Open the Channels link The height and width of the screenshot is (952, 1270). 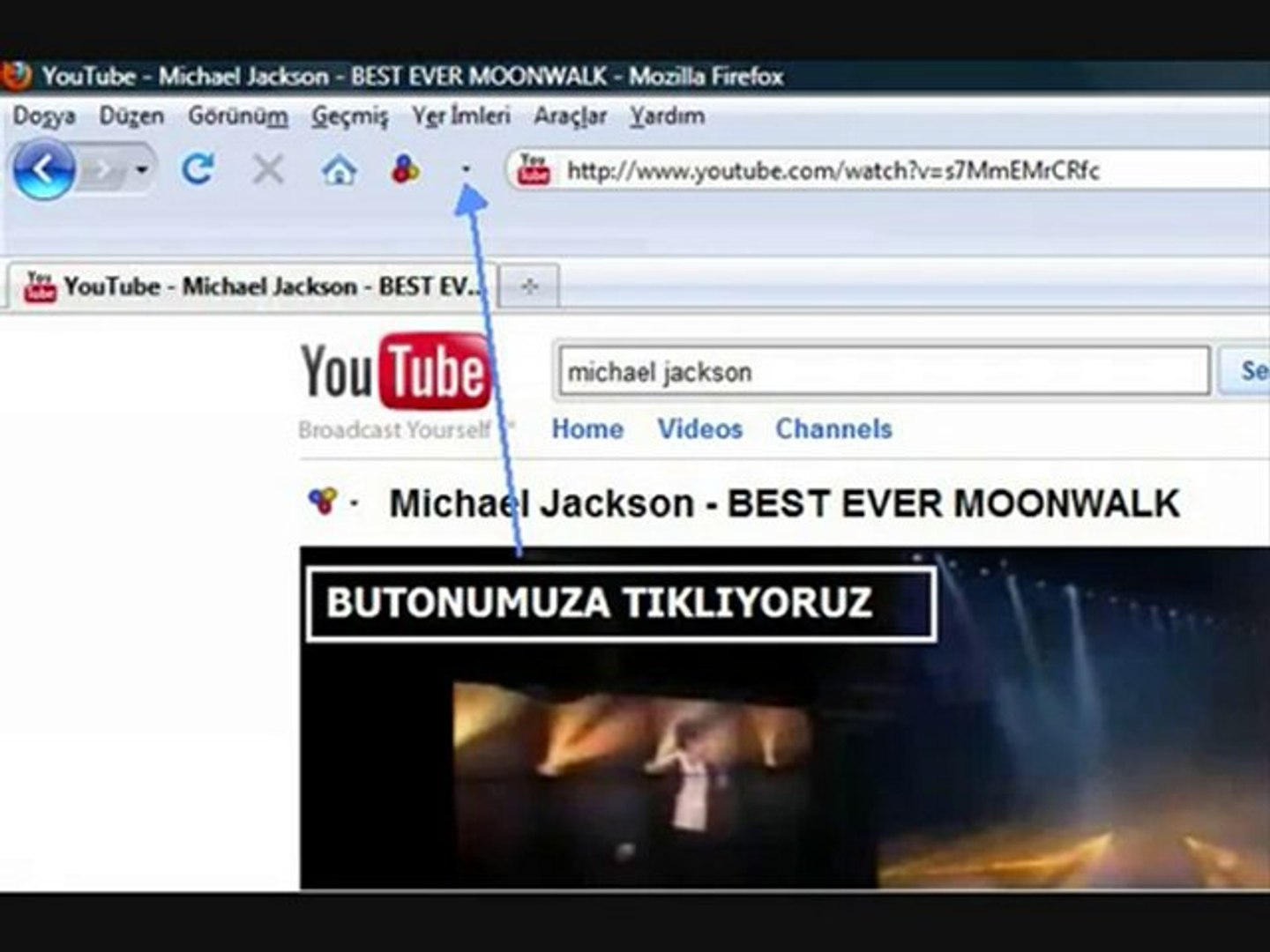click(x=834, y=429)
